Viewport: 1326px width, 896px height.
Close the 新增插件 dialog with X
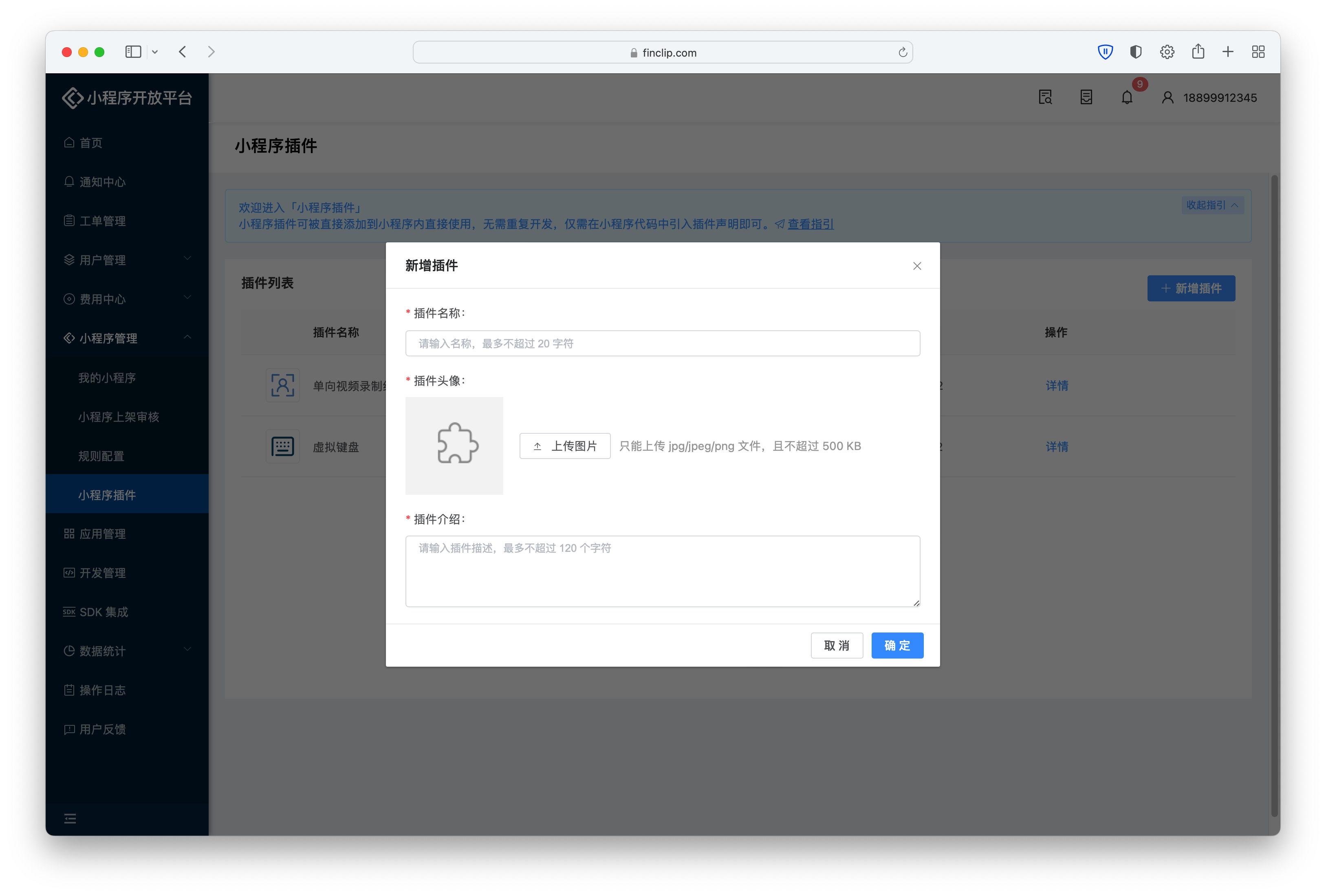917,266
